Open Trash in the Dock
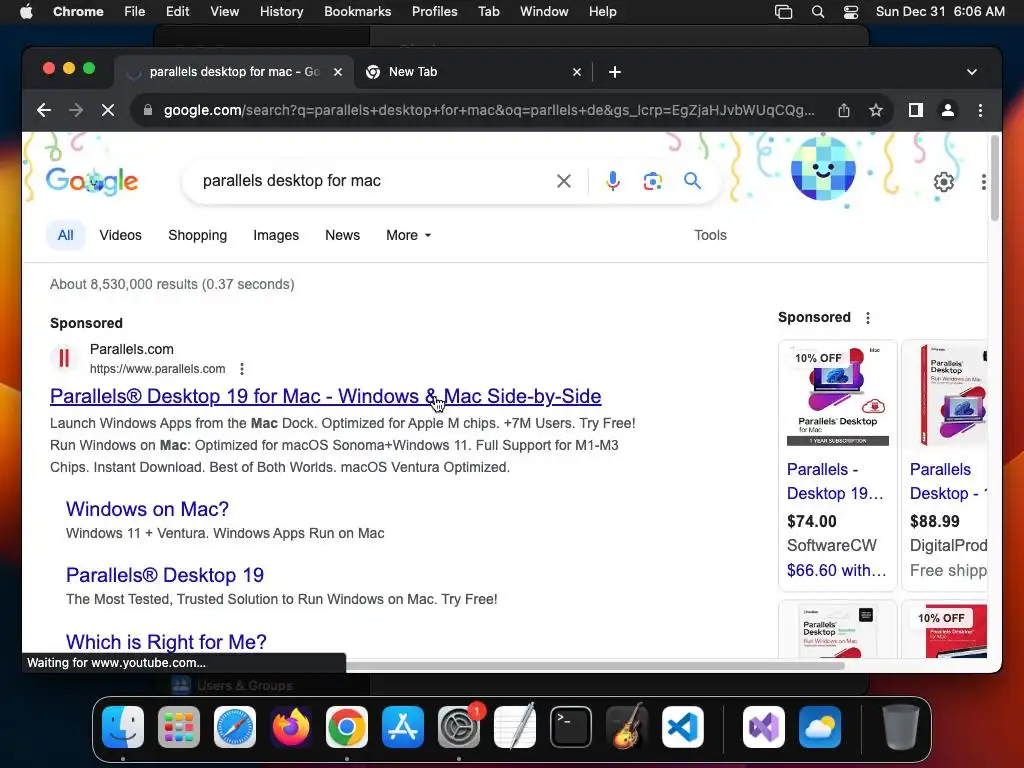 (x=901, y=727)
